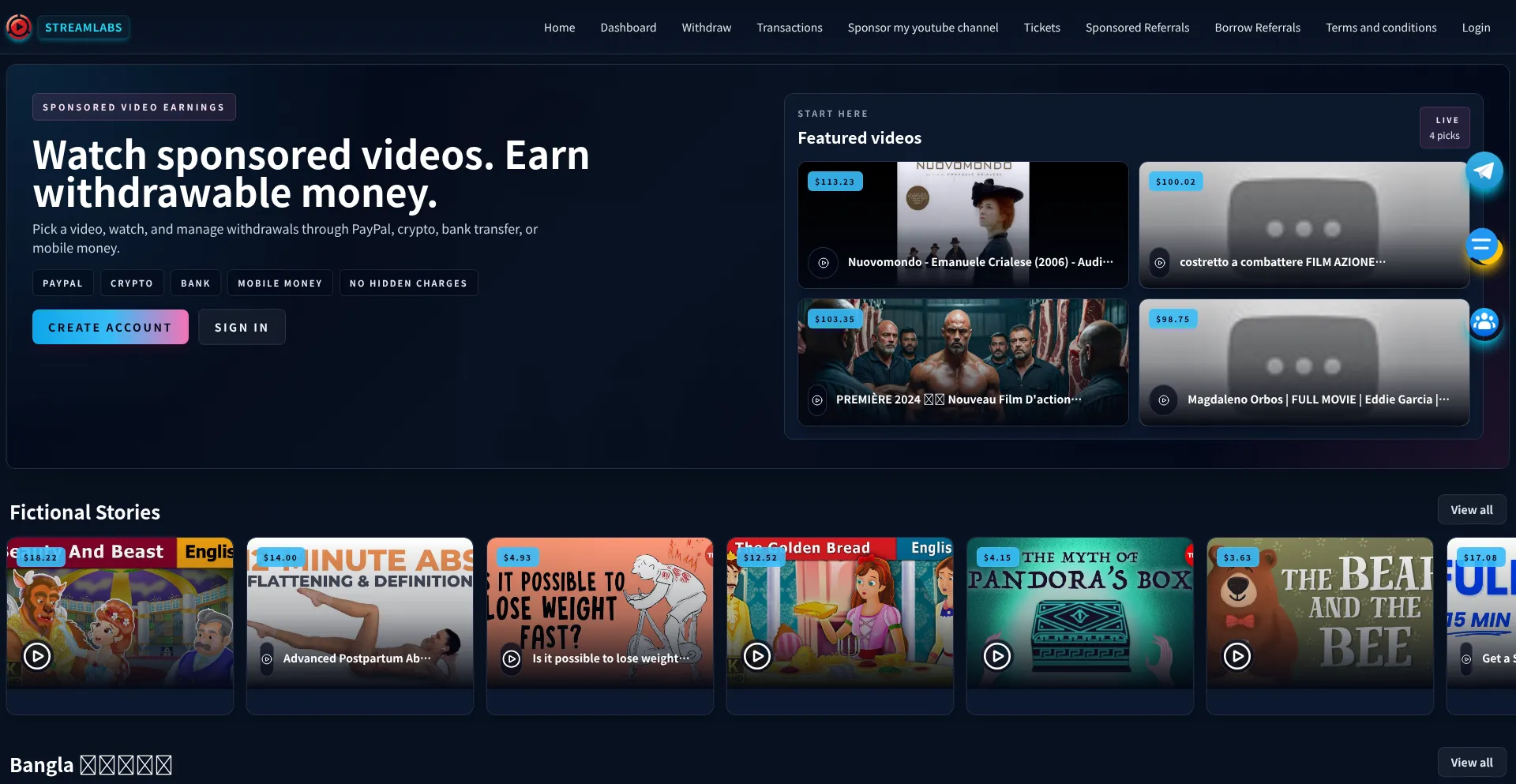Click the $113.23 price badge
The height and width of the screenshot is (784, 1516).
tap(835, 182)
